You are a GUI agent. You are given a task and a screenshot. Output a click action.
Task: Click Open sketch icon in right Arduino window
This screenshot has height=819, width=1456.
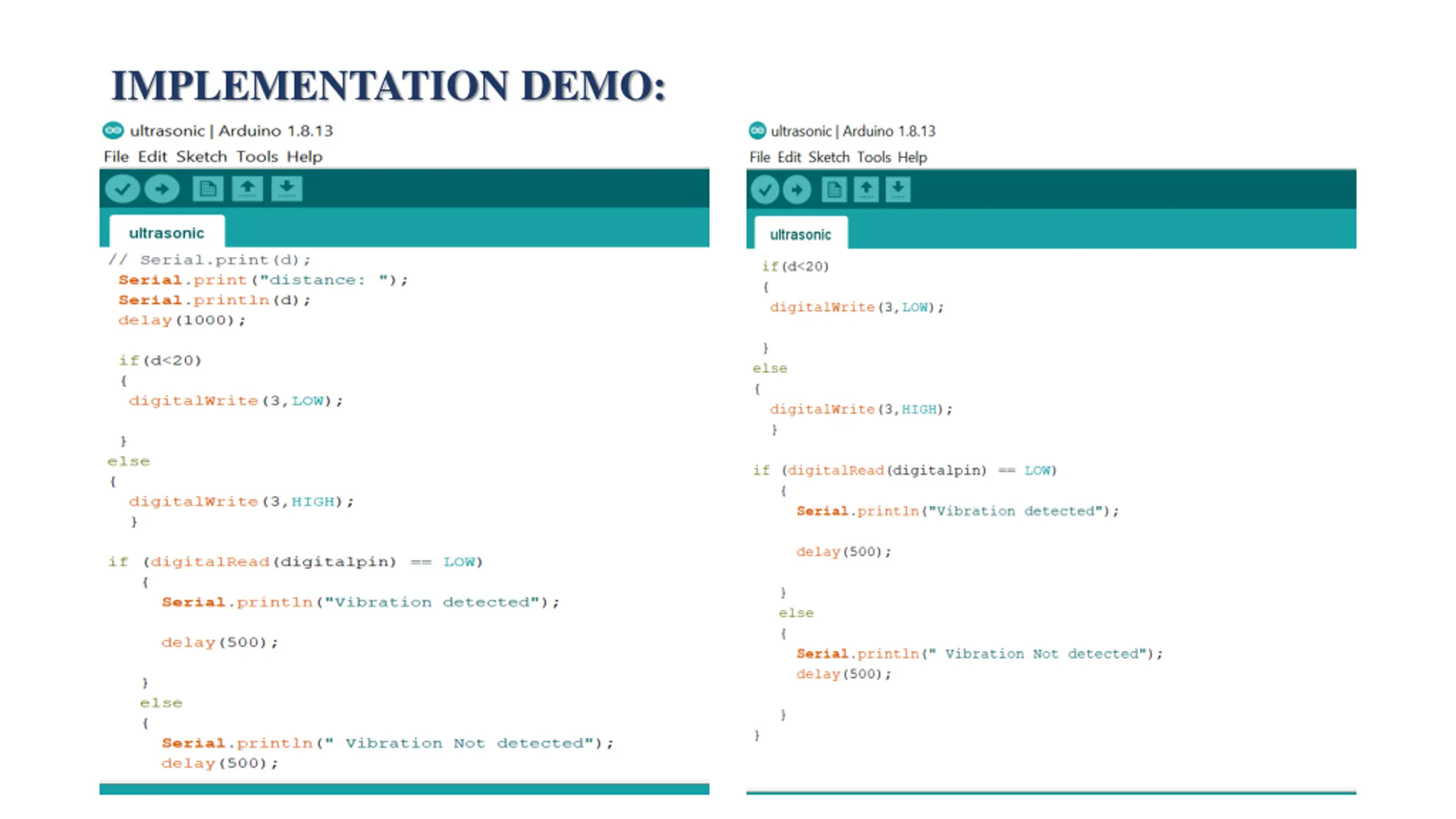pos(866,190)
